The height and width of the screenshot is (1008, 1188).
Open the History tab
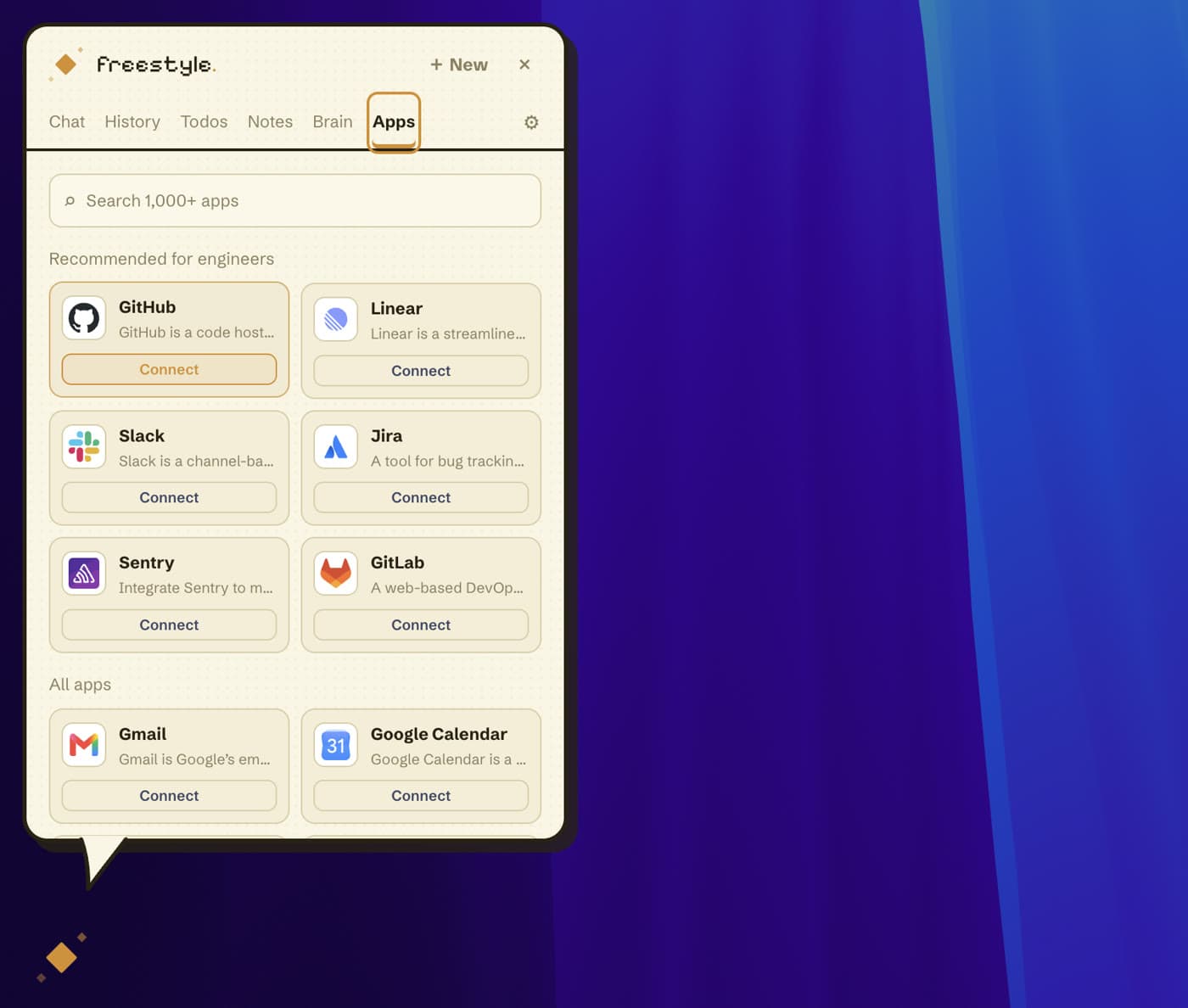coord(132,122)
